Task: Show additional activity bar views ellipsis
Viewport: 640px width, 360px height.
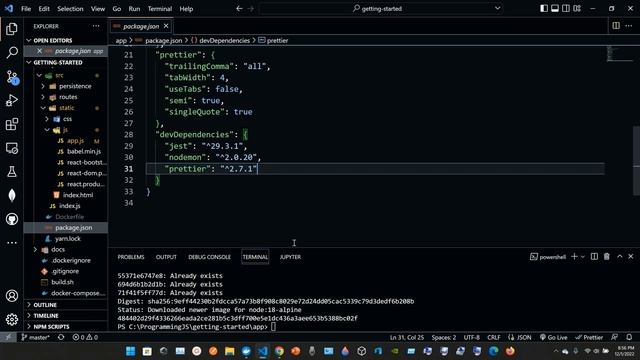Action: [12, 242]
